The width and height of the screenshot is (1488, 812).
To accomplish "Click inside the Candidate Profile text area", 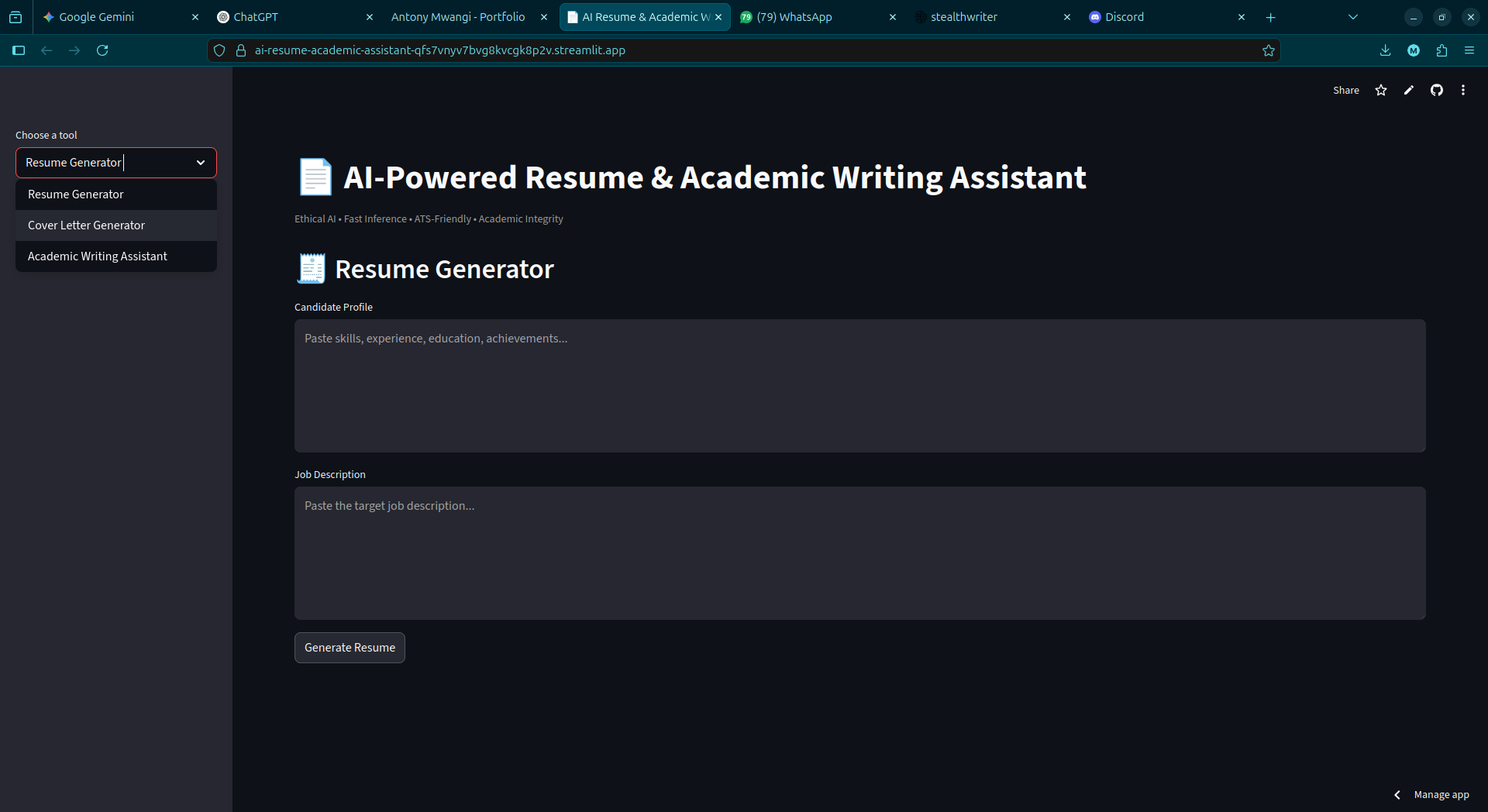I will pyautogui.click(x=852, y=386).
